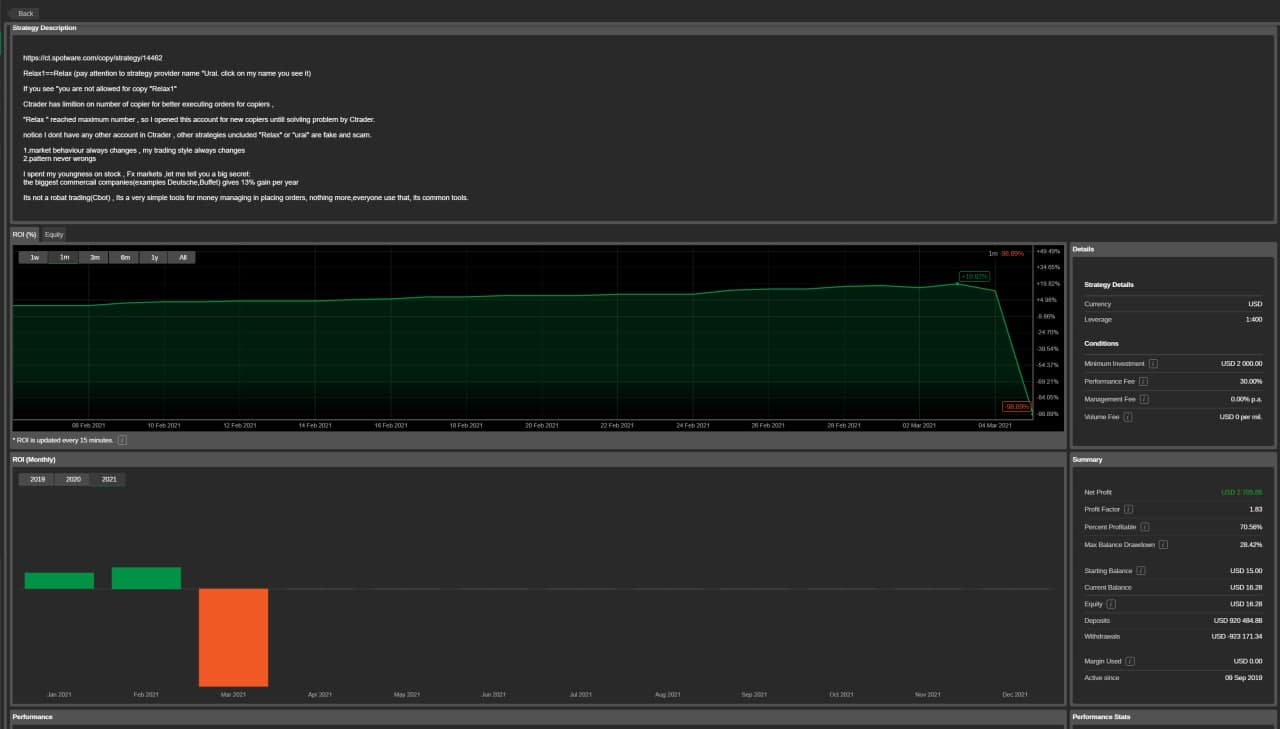
Task: Click the +19.82% peak marker label
Action: click(974, 276)
